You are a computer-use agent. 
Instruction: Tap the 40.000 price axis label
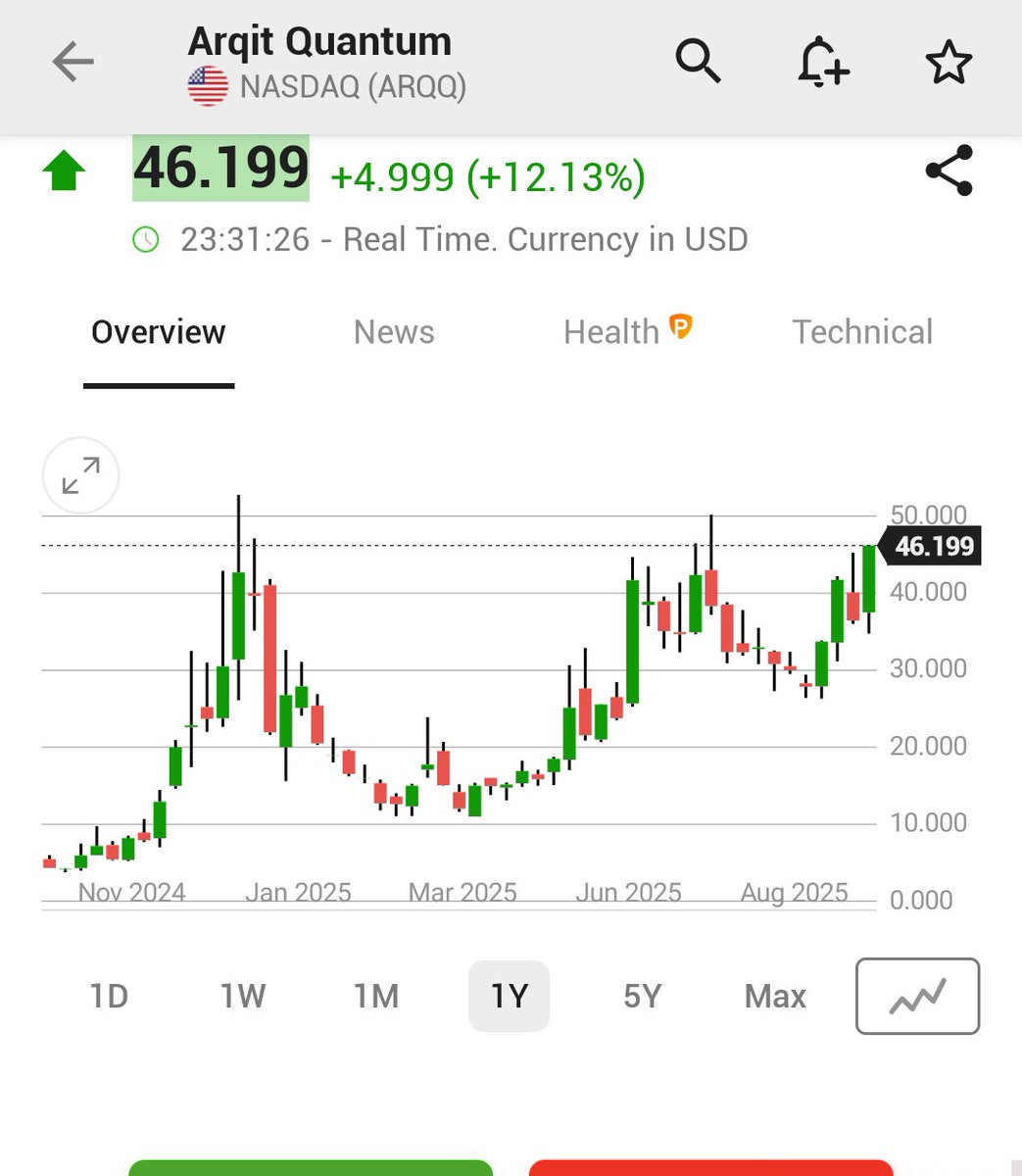[x=928, y=592]
